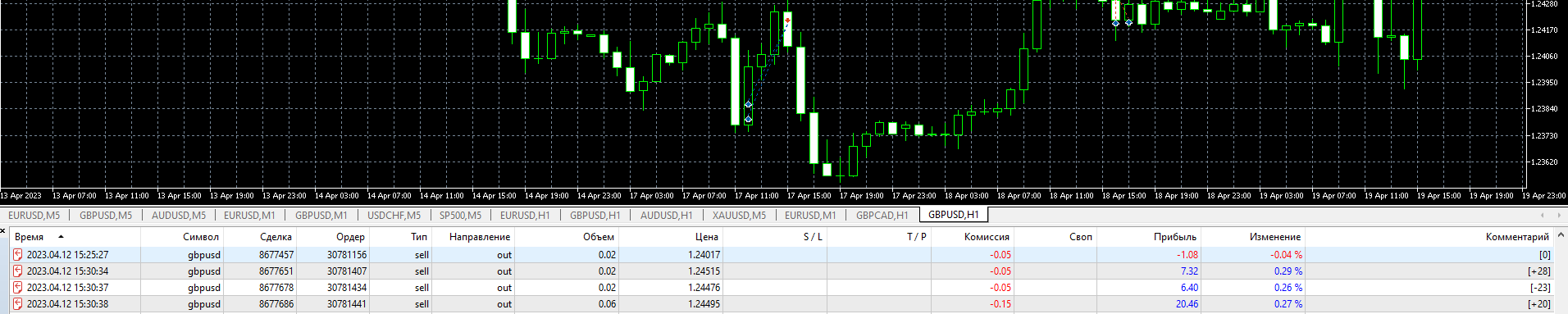The image size is (1568, 314).
Task: Switch to the XAUUSD,M5 chart tab
Action: click(x=739, y=216)
